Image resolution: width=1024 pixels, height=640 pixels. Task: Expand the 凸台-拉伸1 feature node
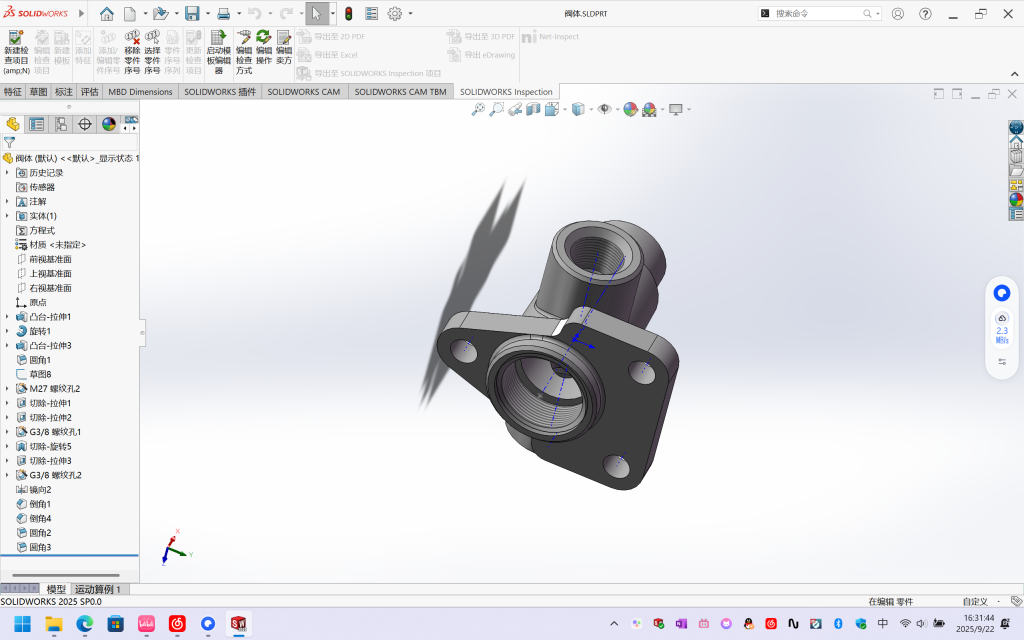[7, 317]
